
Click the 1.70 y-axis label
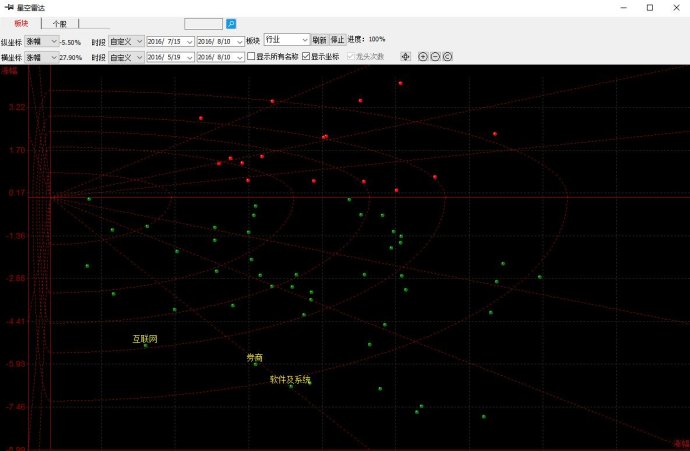[x=17, y=150]
